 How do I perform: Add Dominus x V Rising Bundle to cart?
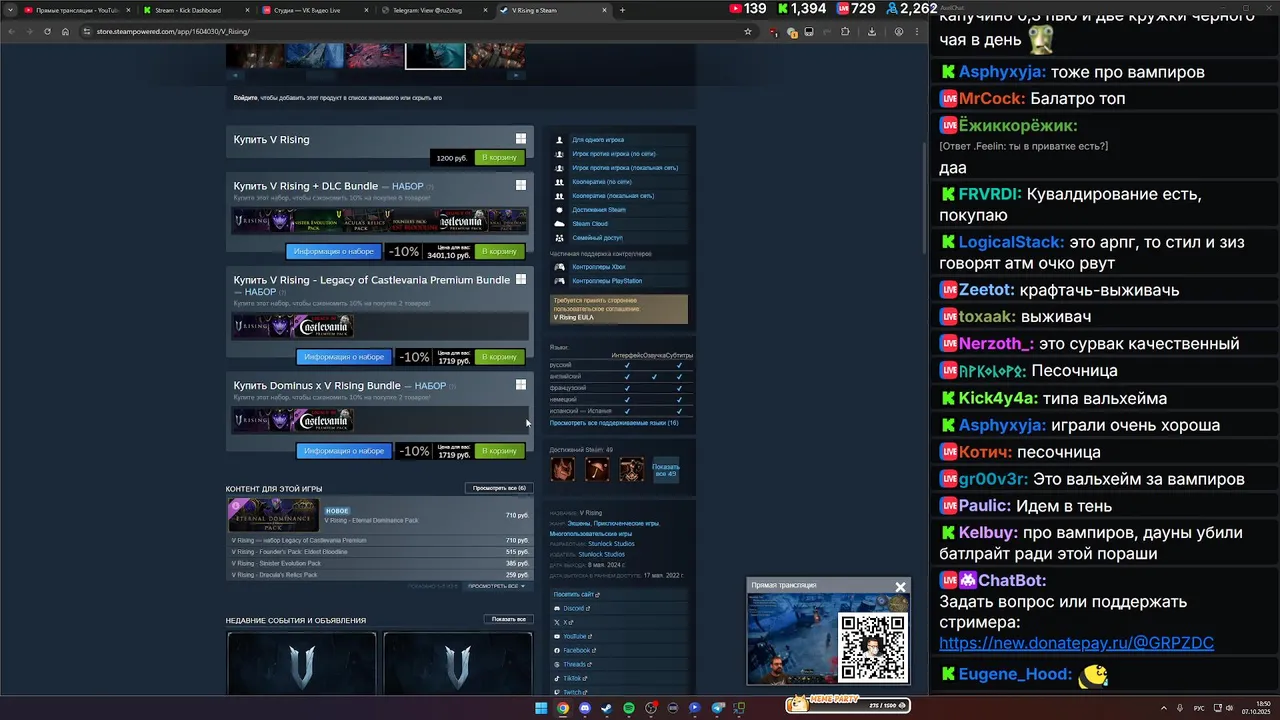coord(499,451)
